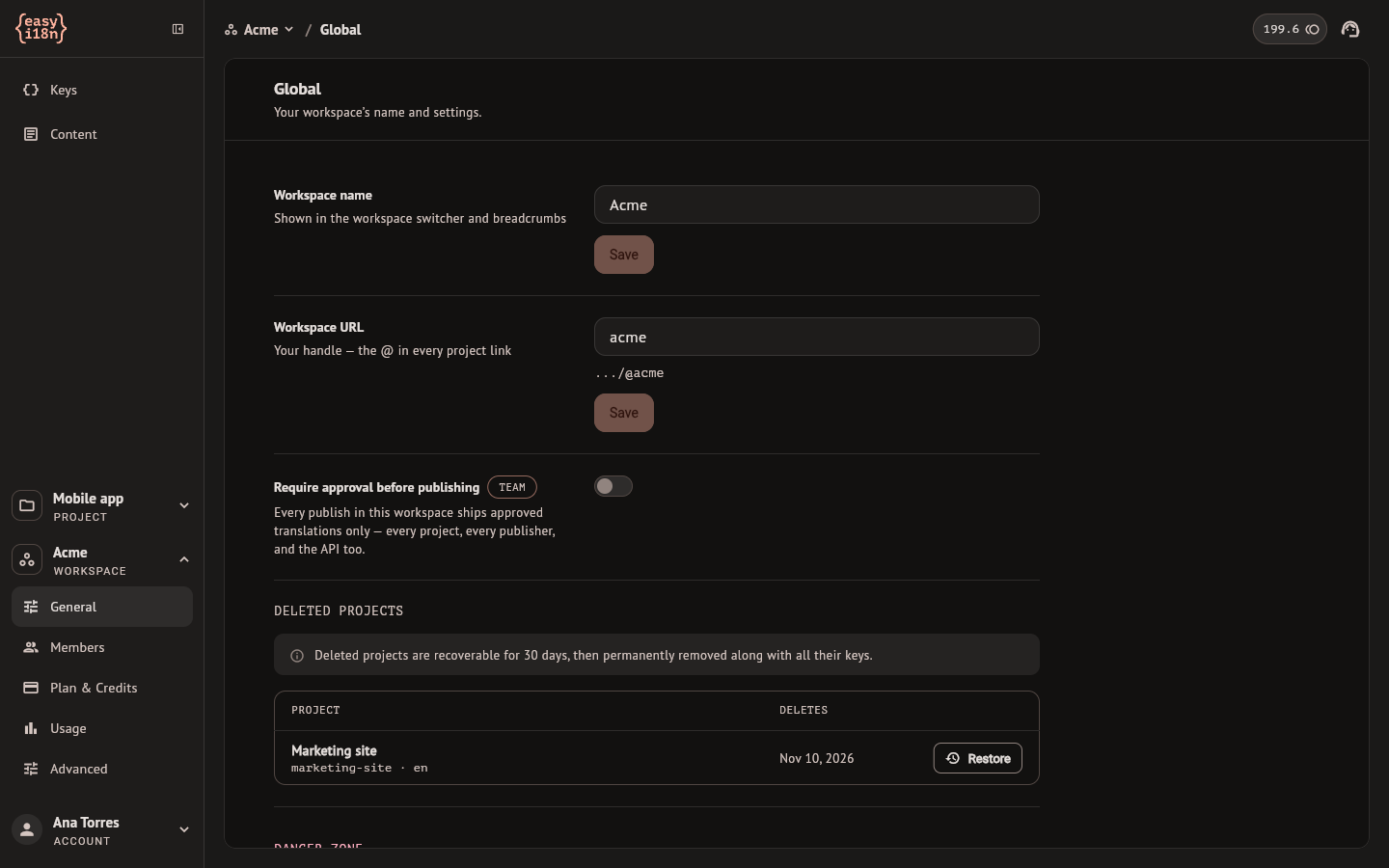Screen dimensions: 1389x868
Task: Open the Acme breadcrumb workspace dropdown
Action: click(259, 30)
